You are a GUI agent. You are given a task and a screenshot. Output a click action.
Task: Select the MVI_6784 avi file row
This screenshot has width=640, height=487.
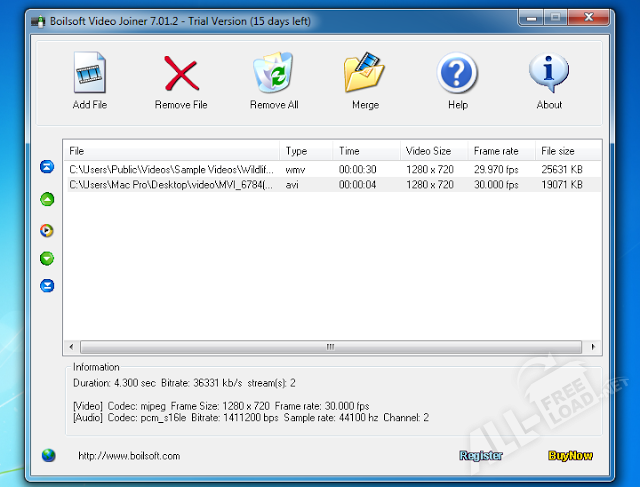(170, 185)
